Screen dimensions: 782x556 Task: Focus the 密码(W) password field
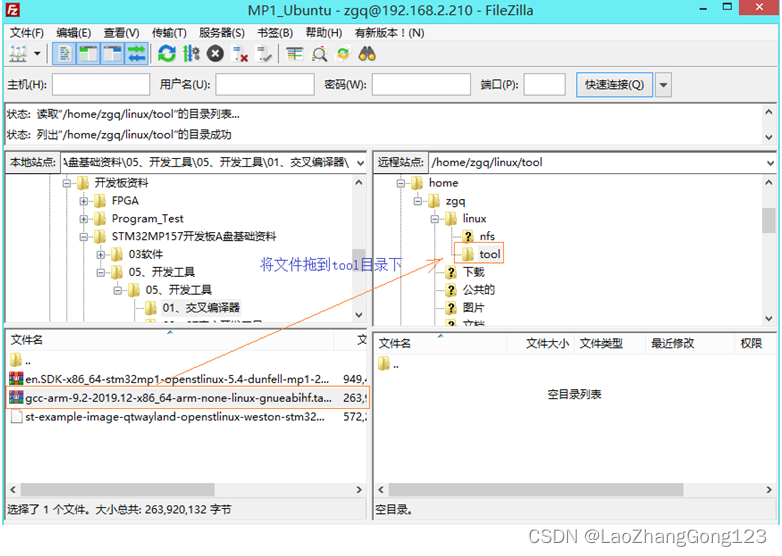[421, 84]
